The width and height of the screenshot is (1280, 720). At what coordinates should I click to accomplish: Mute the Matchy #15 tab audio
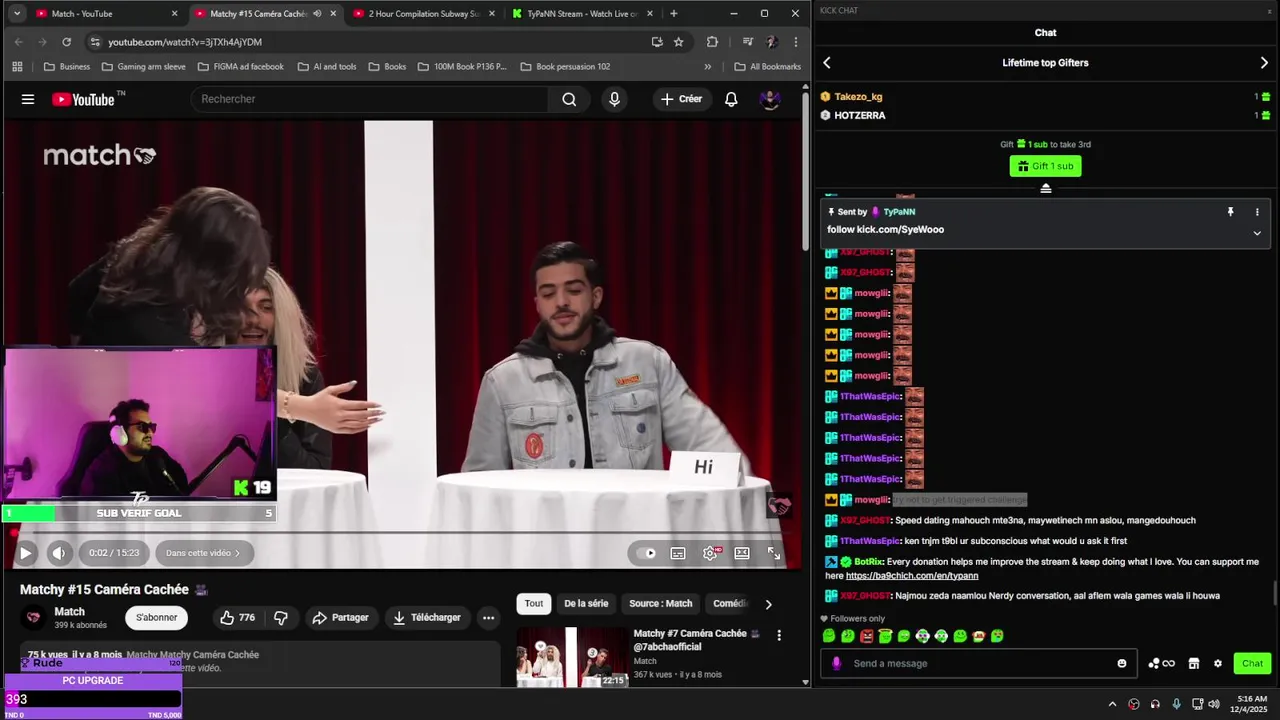point(317,14)
